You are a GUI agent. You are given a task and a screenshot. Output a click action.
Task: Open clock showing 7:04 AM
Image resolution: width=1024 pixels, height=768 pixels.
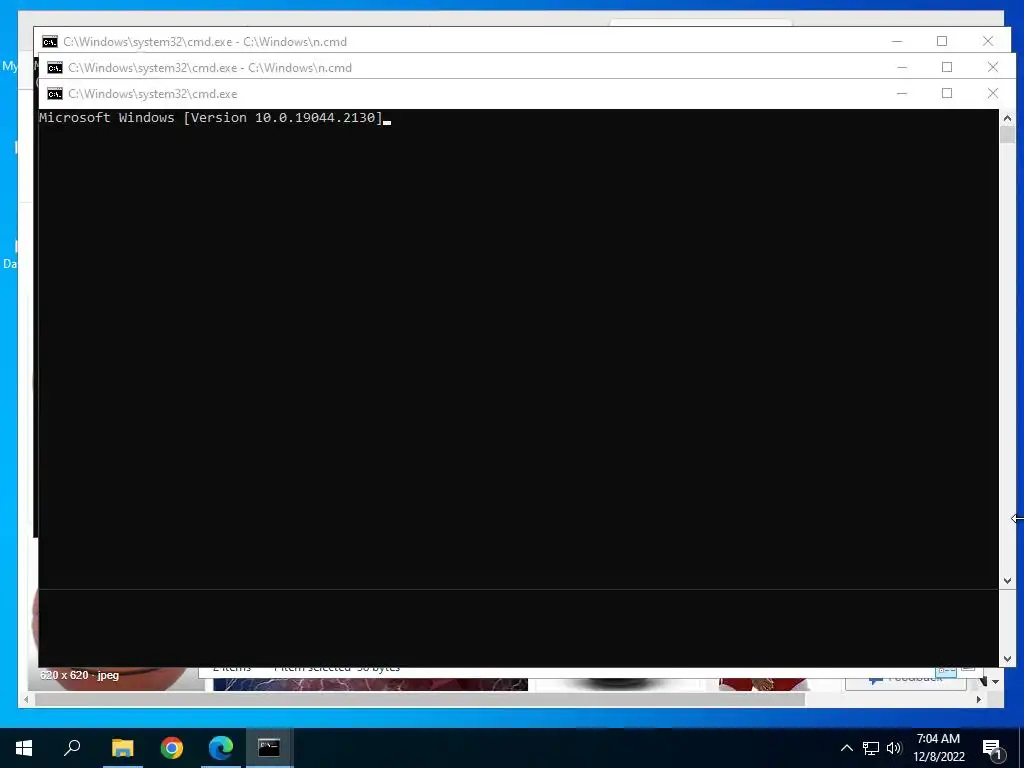(x=938, y=748)
